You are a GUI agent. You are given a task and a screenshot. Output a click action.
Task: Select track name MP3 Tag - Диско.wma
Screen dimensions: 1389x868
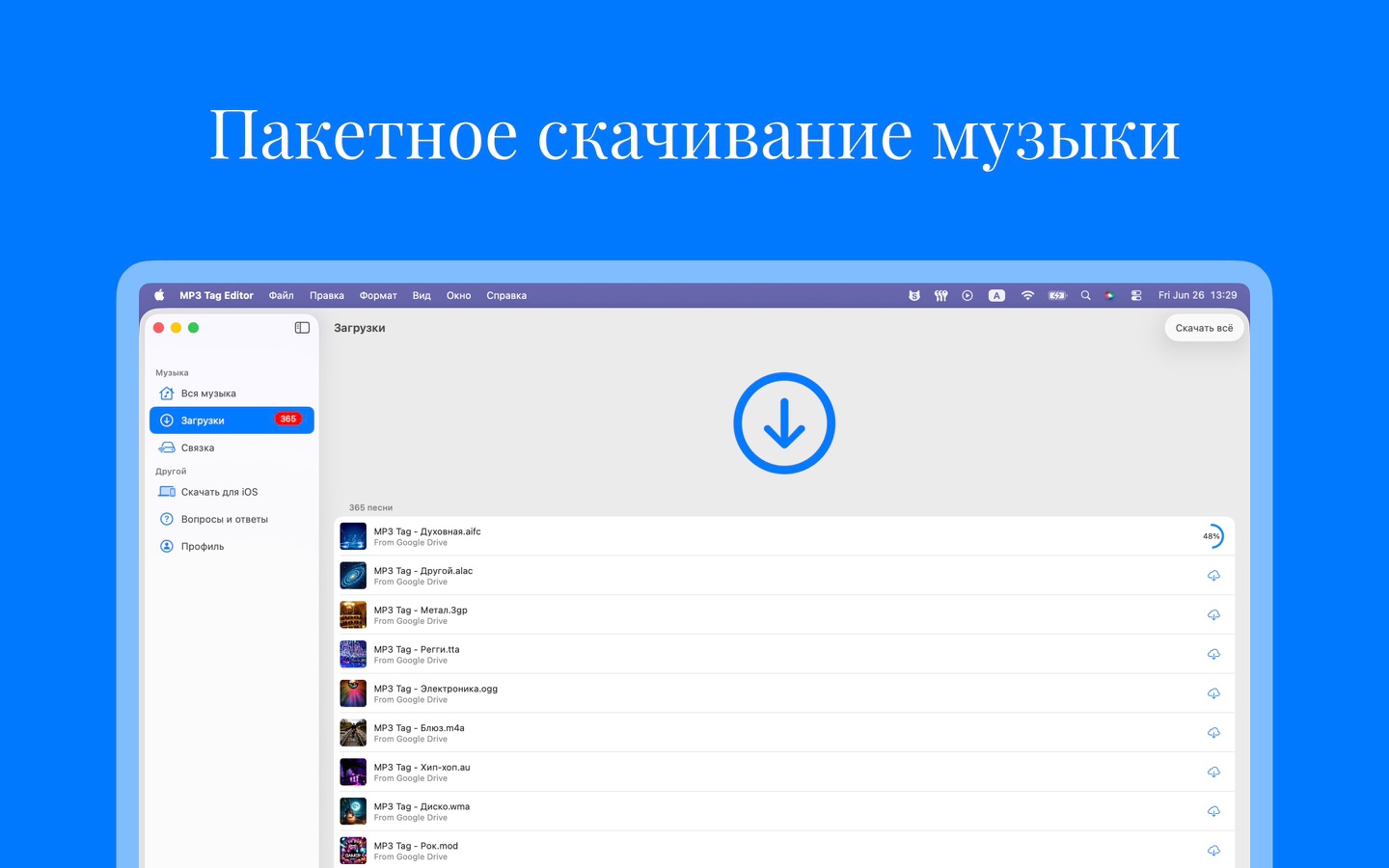click(422, 807)
